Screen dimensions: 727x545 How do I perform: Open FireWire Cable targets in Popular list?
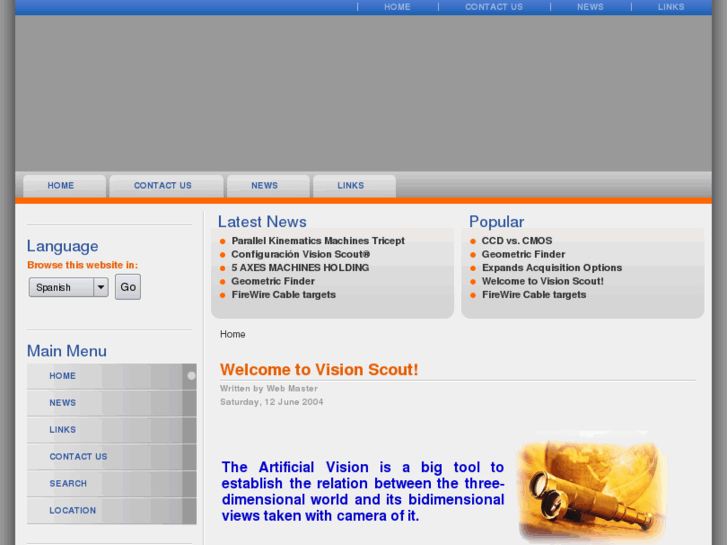point(534,295)
